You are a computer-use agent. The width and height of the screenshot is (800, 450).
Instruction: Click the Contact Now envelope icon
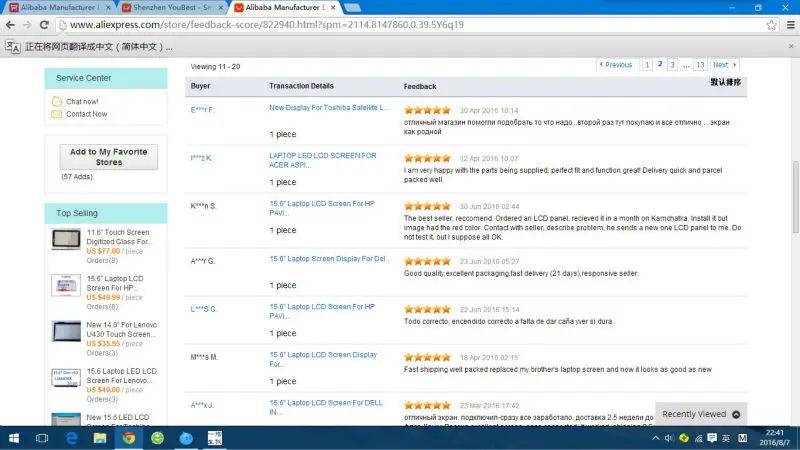(x=57, y=114)
